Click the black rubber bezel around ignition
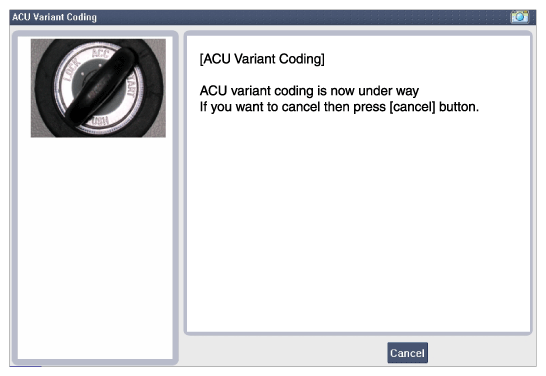The height and width of the screenshot is (376, 546). [44, 87]
